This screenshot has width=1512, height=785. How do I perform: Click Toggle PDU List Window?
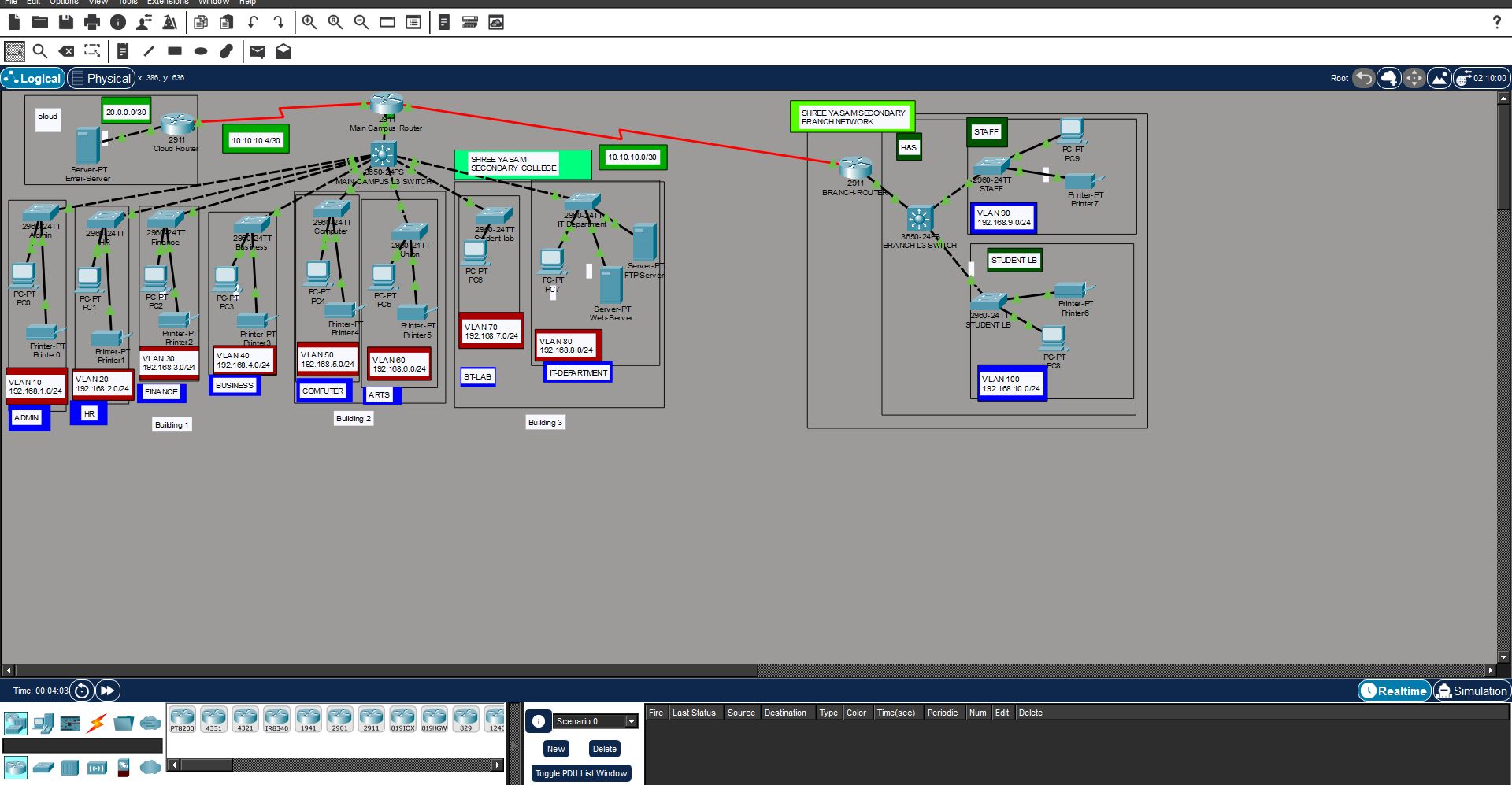tap(581, 773)
